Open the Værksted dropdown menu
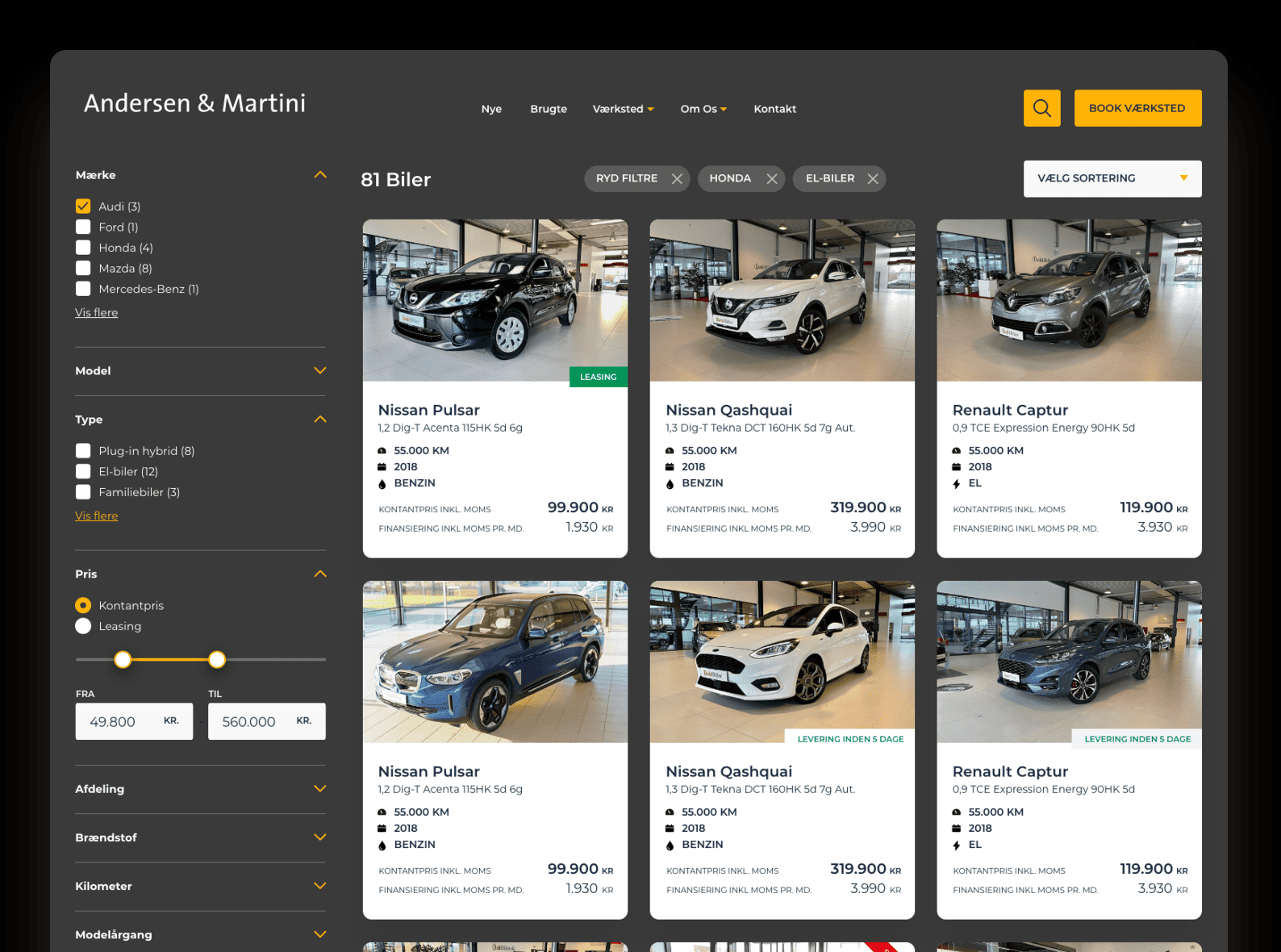 623,109
